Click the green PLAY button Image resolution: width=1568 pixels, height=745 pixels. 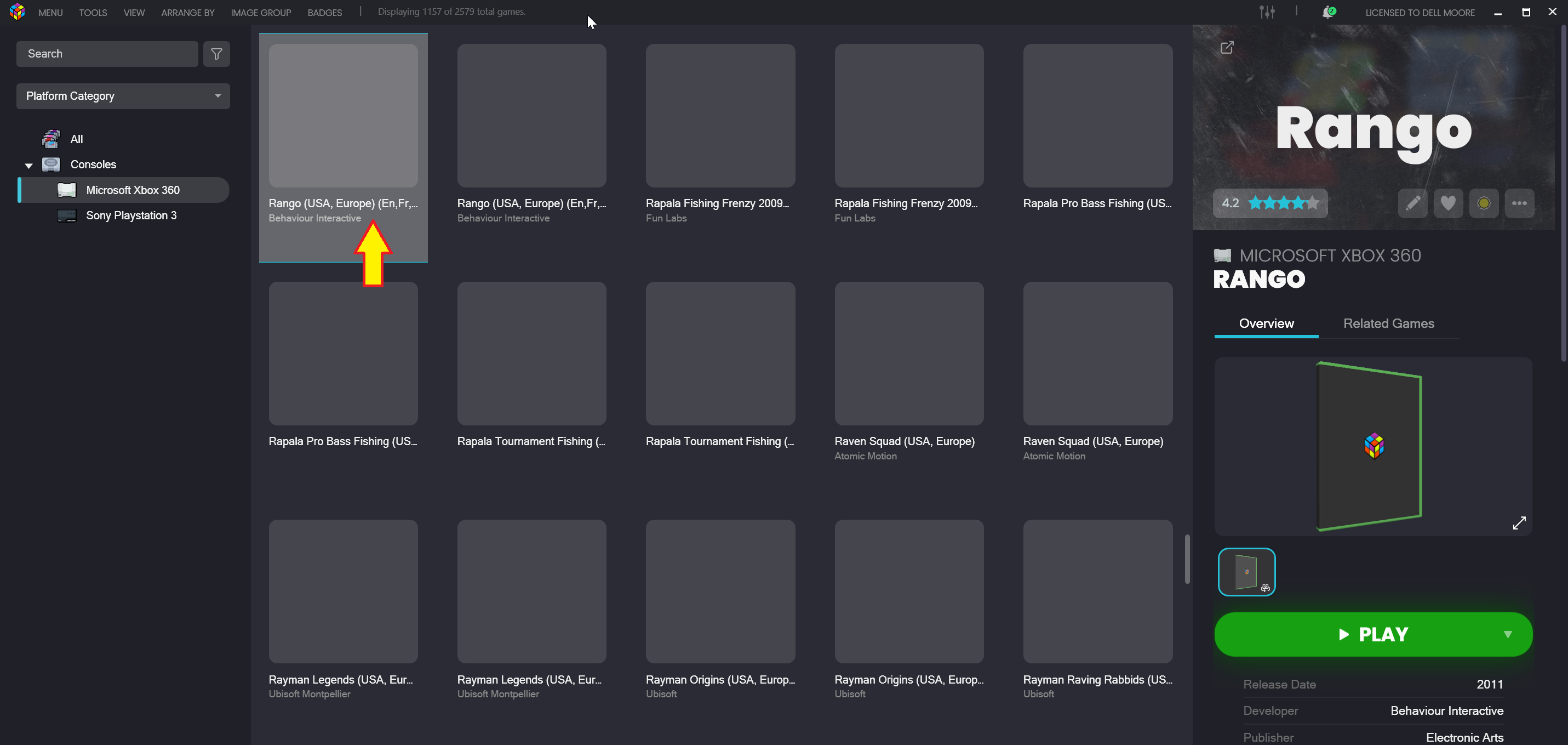pos(1372,634)
